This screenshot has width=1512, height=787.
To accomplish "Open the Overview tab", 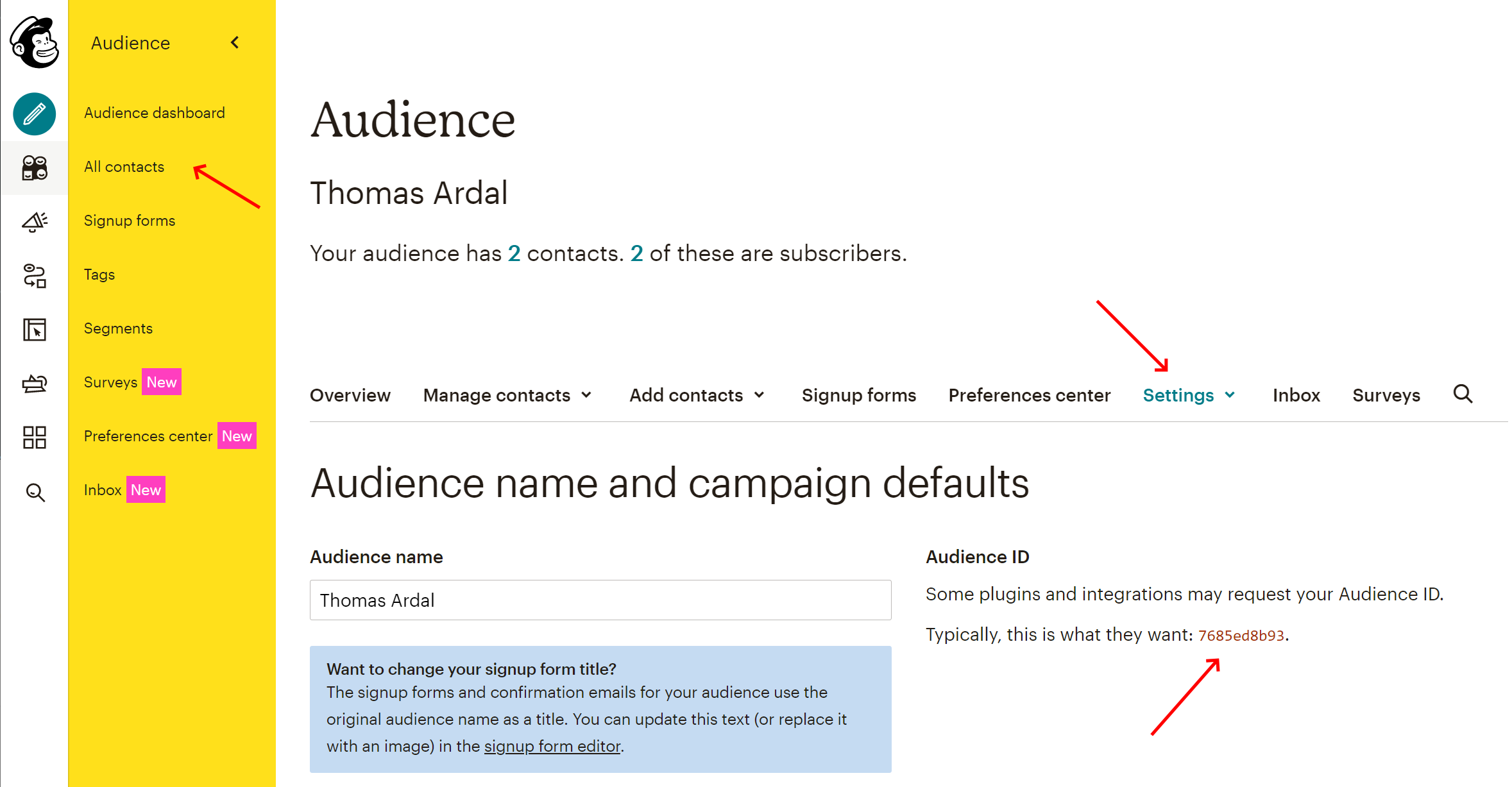I will [350, 395].
